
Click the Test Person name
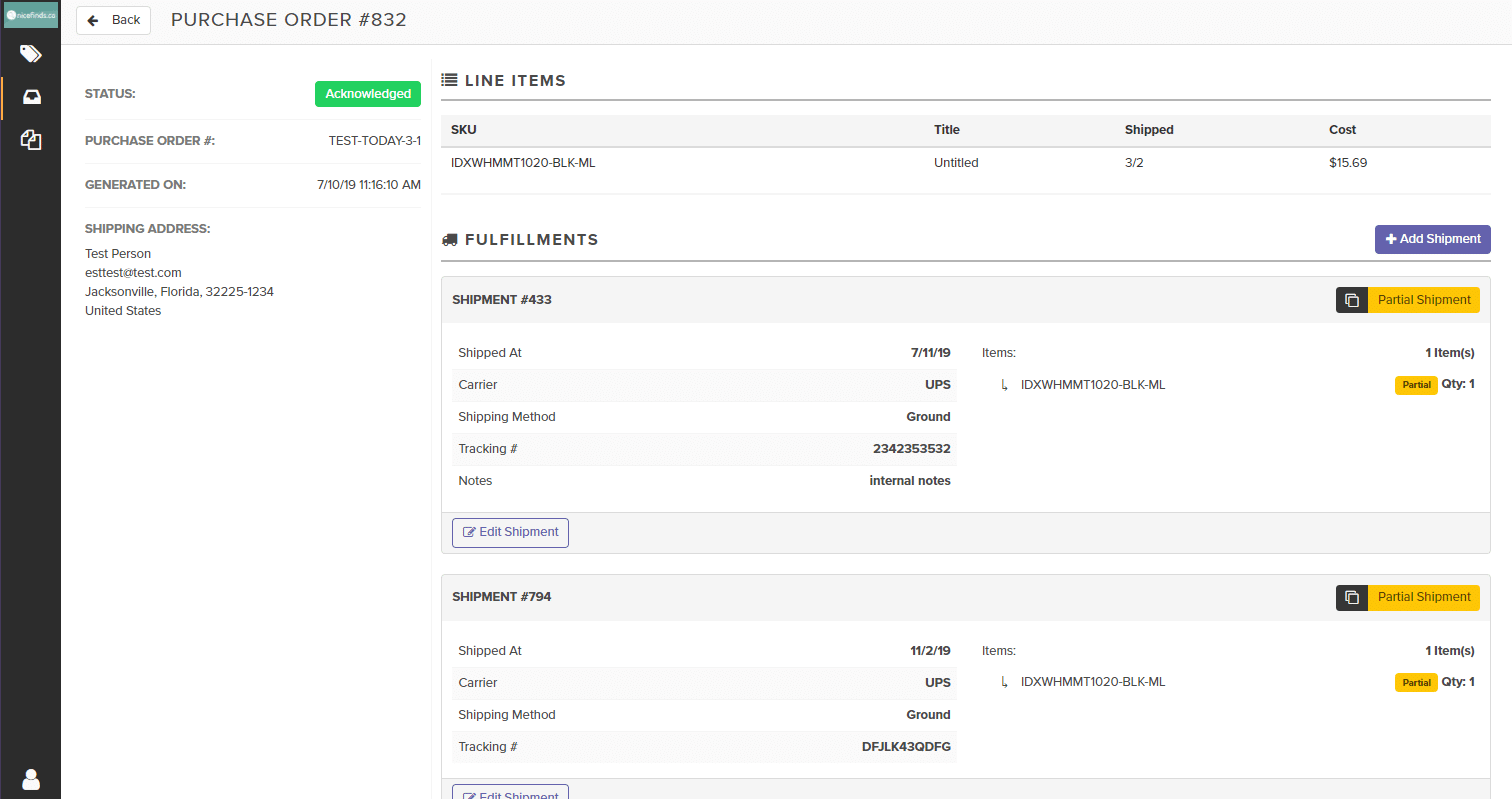coord(118,254)
